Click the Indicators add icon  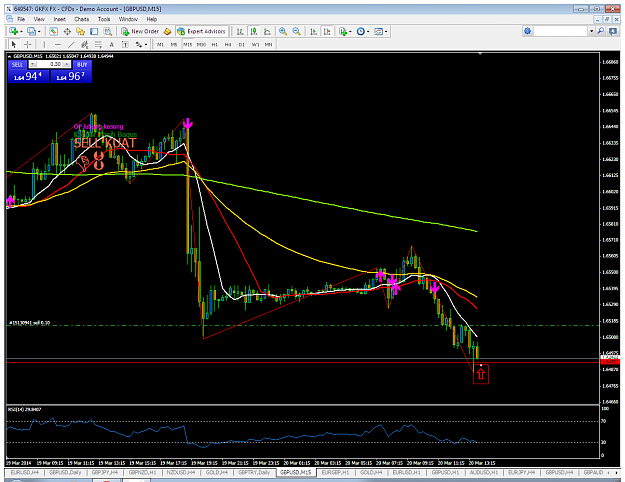tap(343, 31)
